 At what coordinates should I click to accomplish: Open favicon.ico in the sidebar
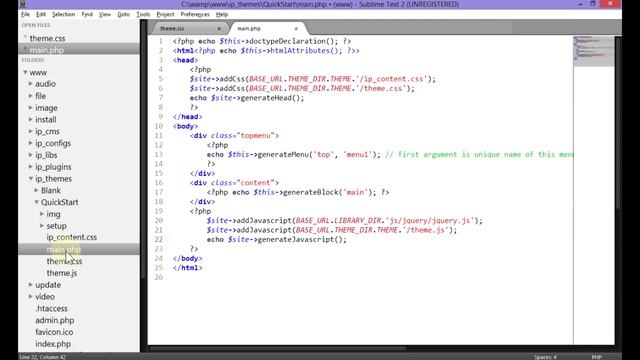54,332
